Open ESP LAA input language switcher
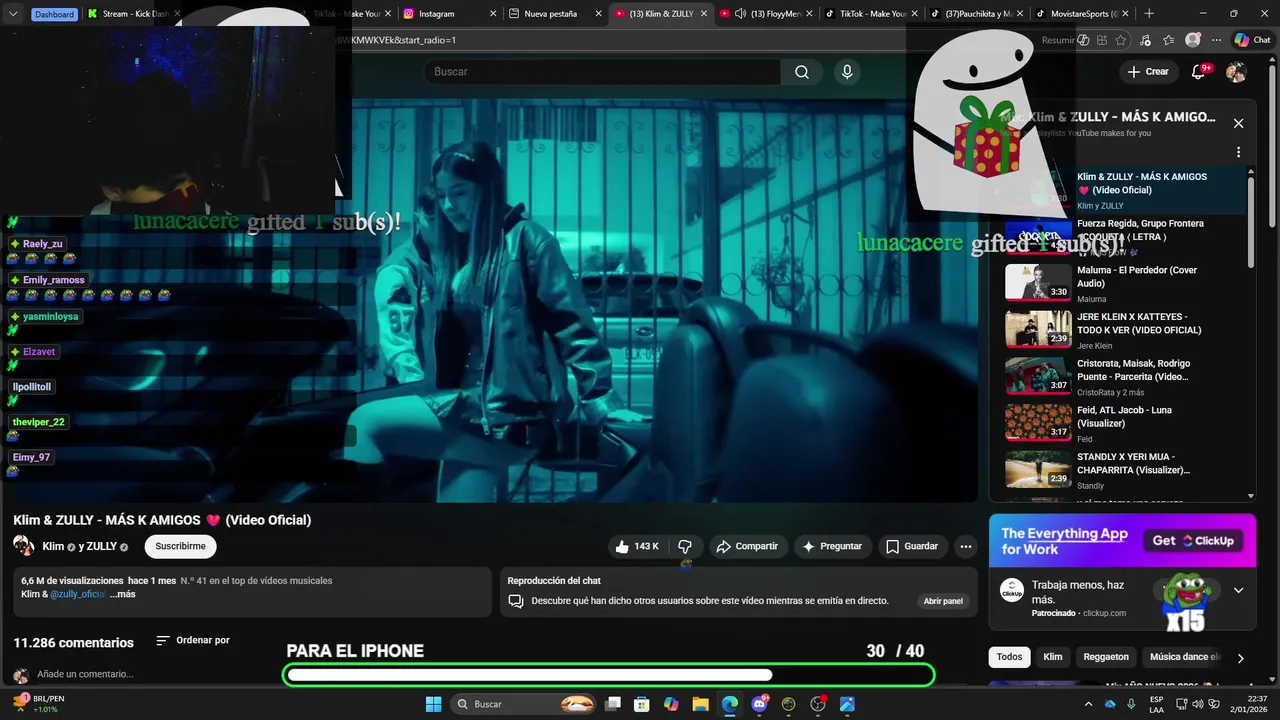1280x720 pixels. (1156, 704)
